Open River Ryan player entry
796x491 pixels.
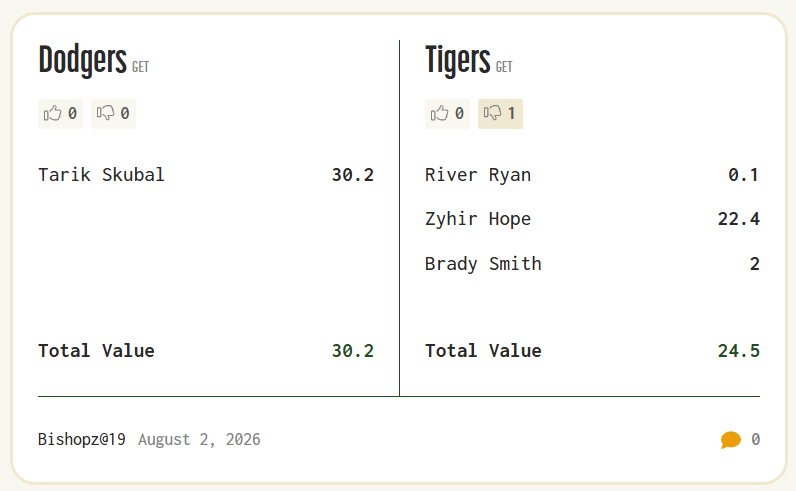[x=478, y=175]
